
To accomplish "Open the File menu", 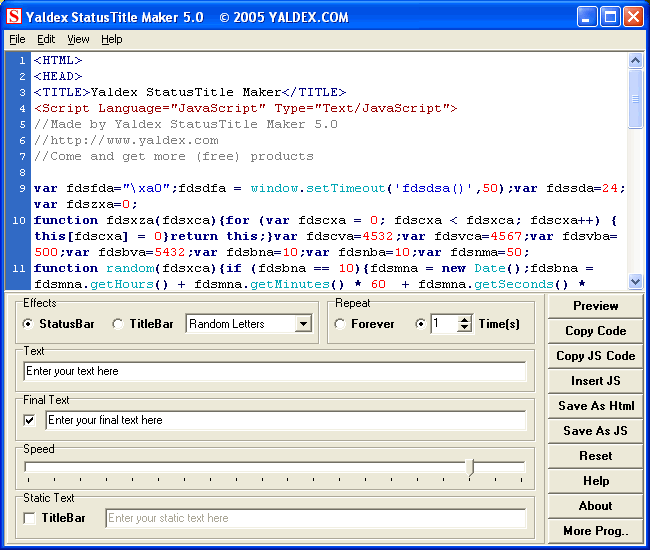I will 17,39.
